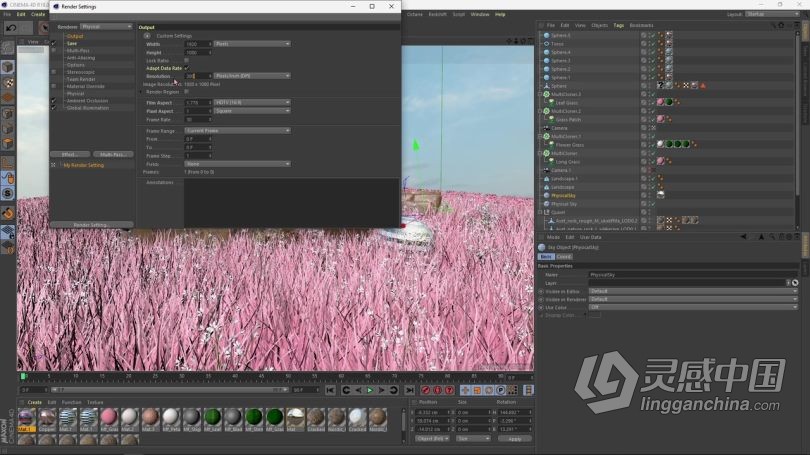Image resolution: width=810 pixels, height=455 pixels.
Task: Click the Render Setting... button
Action: [91, 225]
